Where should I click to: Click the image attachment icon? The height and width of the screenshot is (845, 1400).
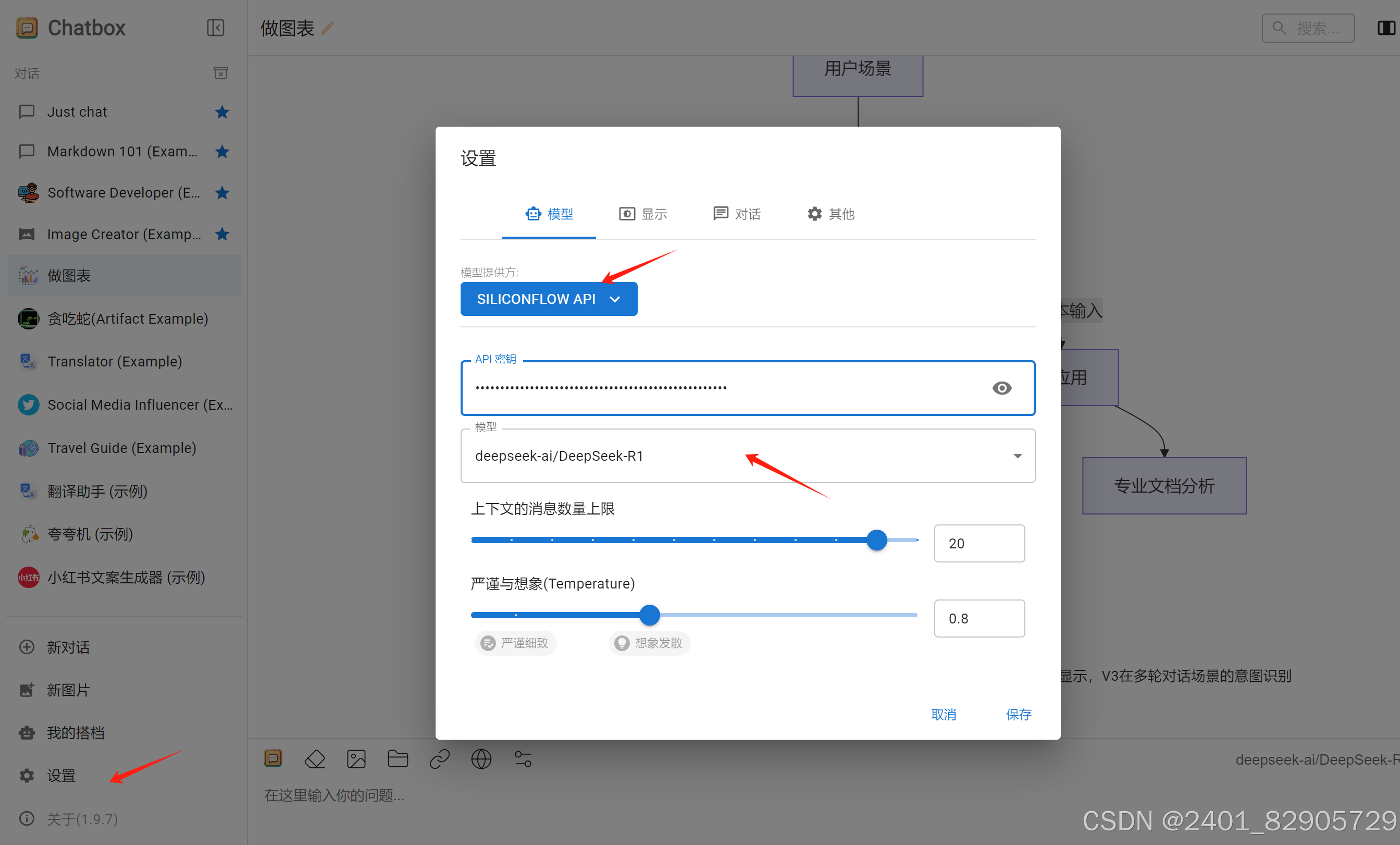coord(356,759)
